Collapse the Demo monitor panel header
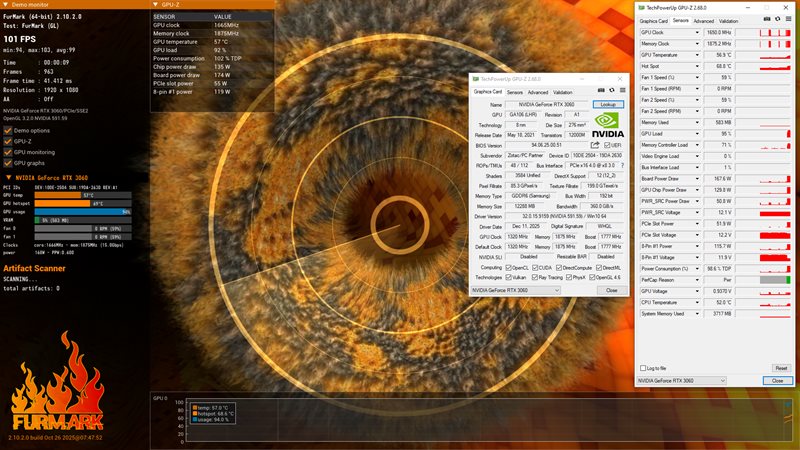This screenshot has width=800, height=450. [6, 4]
